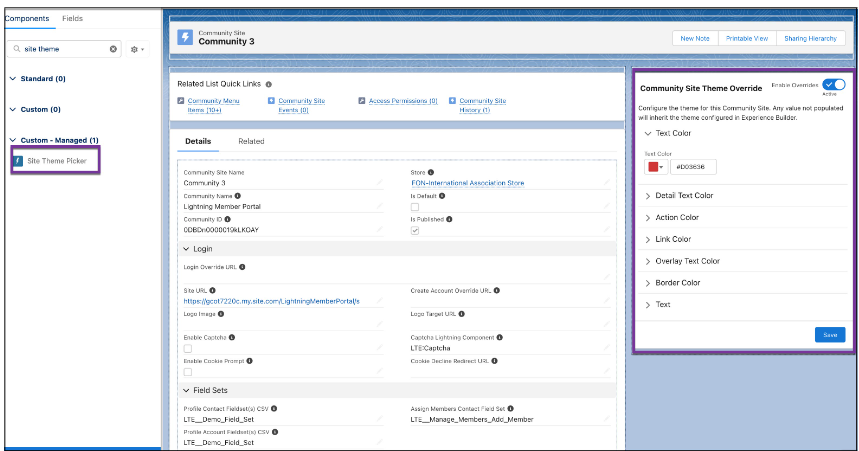
Task: Open the Access Permissions (0) link
Action: (x=403, y=101)
